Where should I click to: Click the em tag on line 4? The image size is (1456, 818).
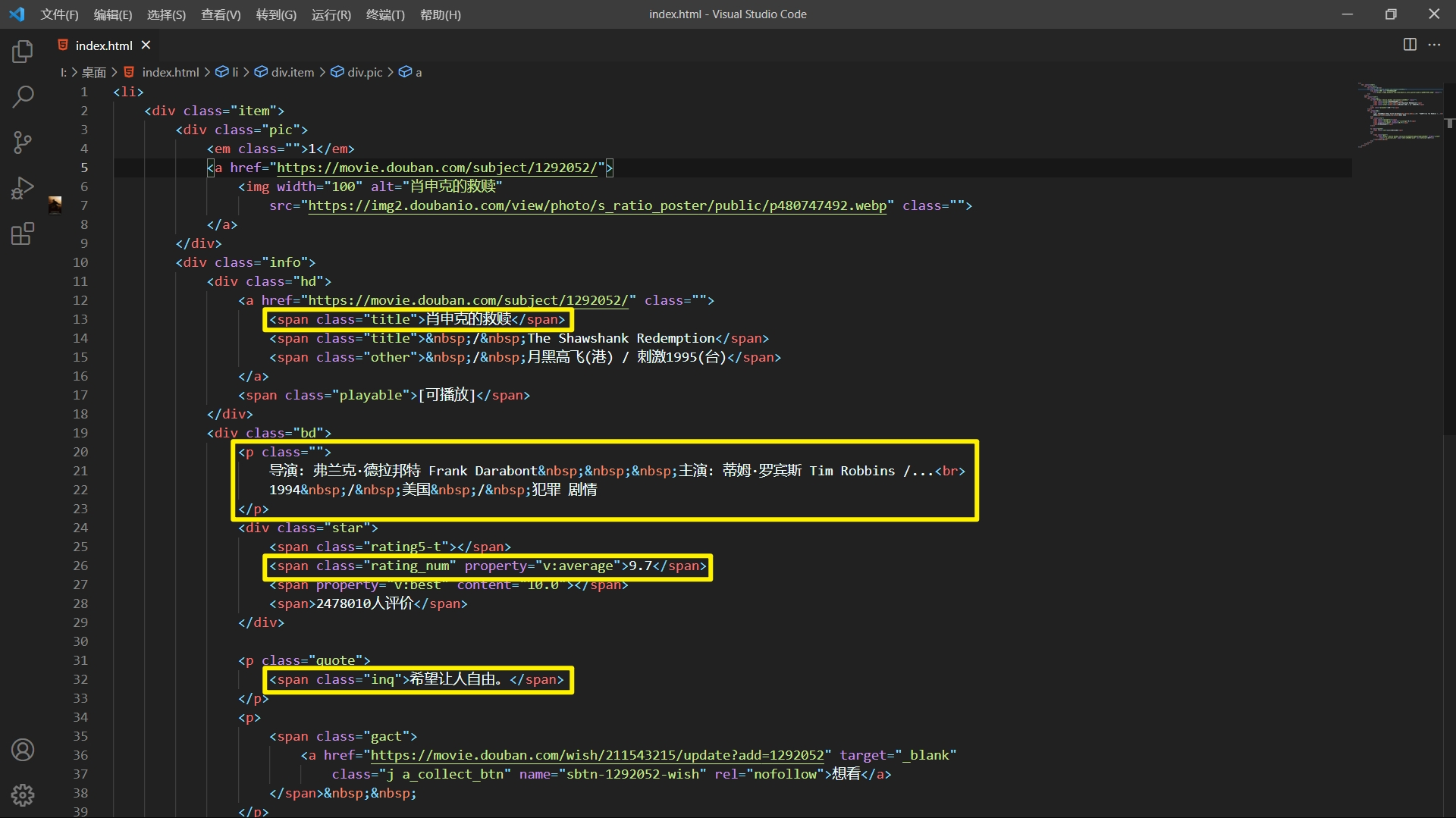tap(281, 149)
